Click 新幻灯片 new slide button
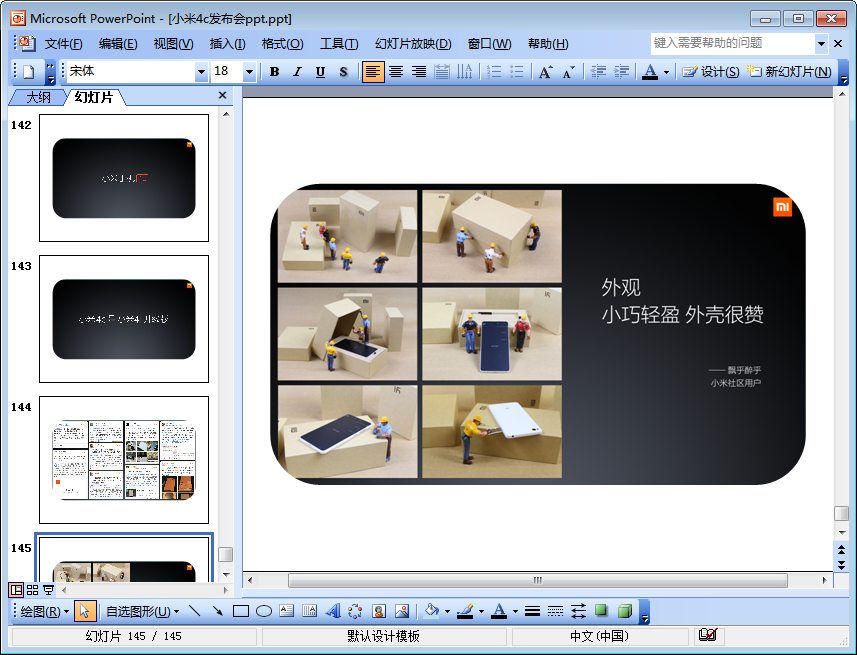 tap(789, 72)
